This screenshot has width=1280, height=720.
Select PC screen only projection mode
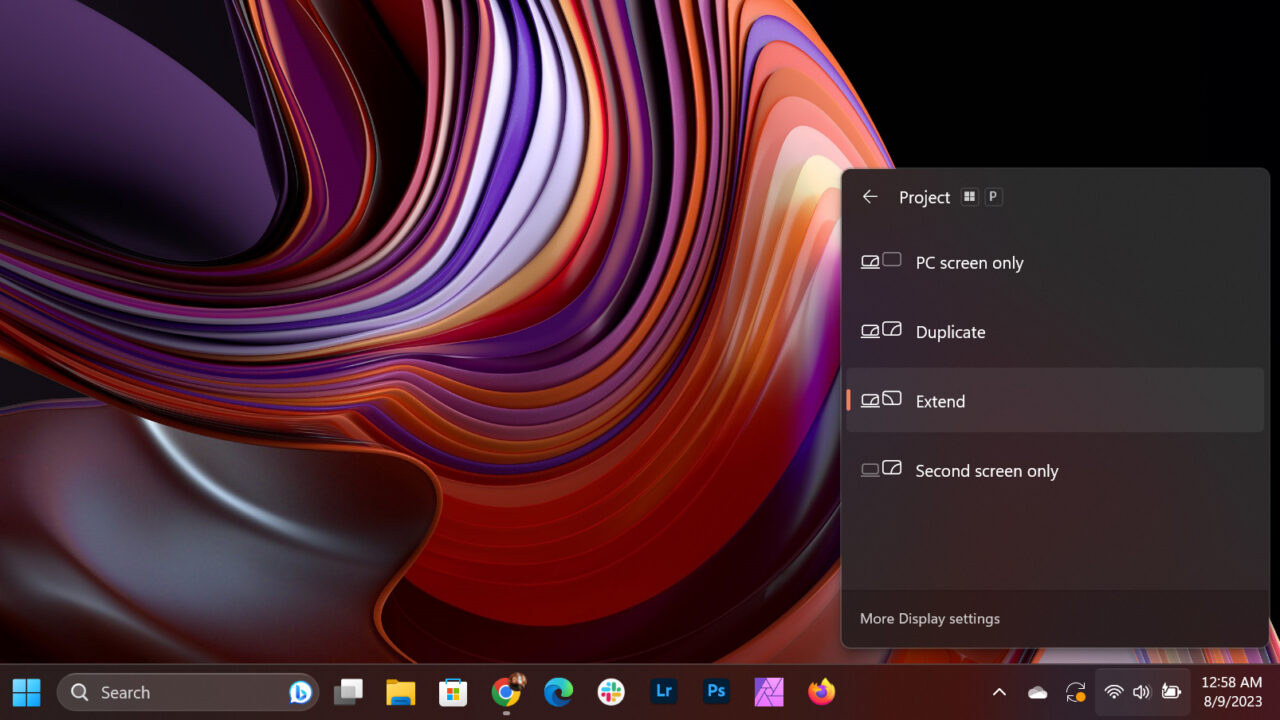pos(968,263)
